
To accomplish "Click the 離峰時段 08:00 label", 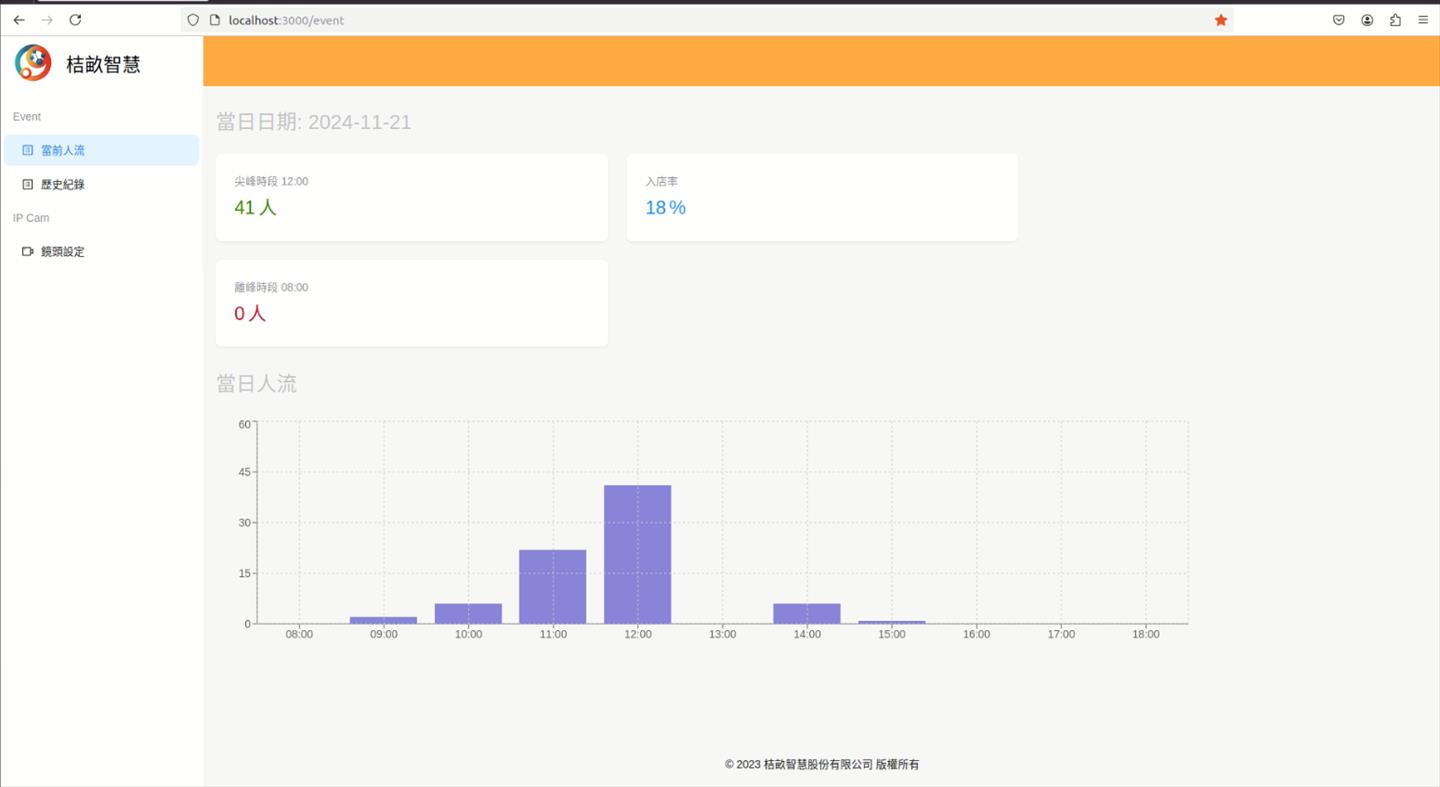I will coord(271,288).
